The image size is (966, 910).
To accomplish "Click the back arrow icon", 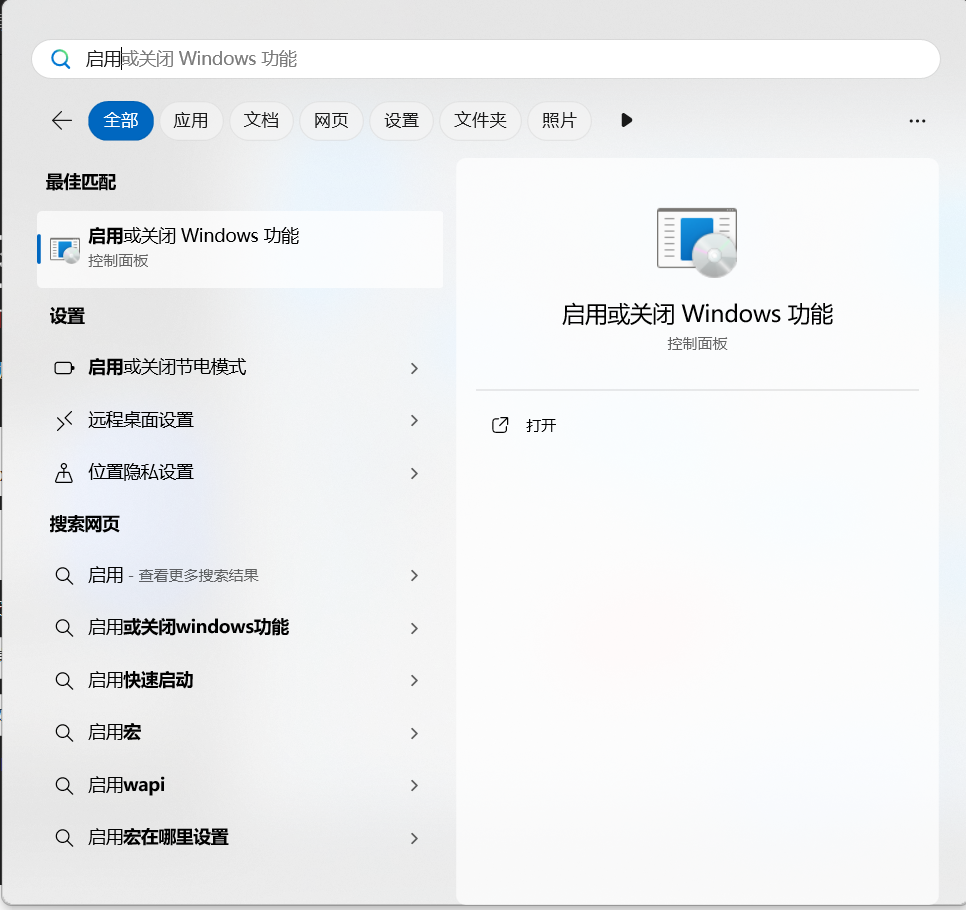I will click(x=62, y=120).
